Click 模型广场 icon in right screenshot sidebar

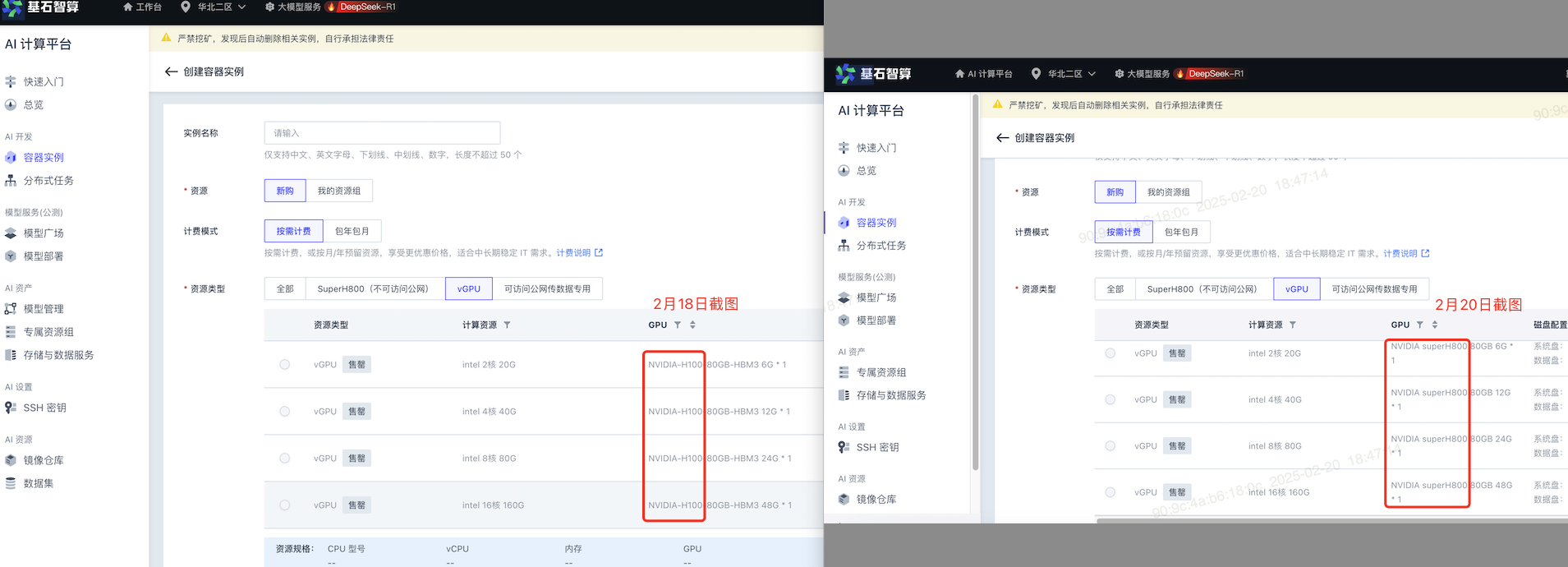click(844, 297)
